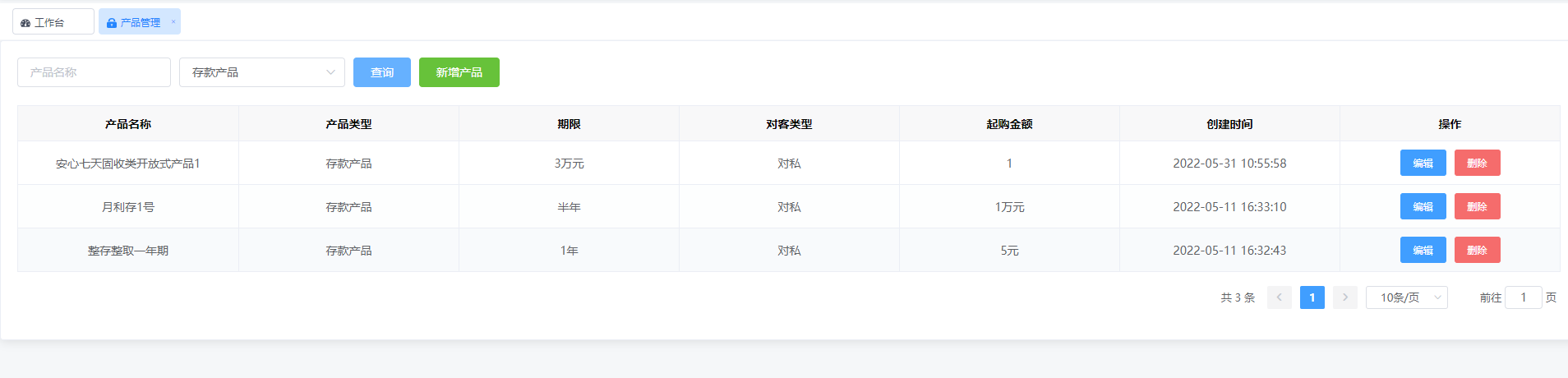1568x378 pixels.
Task: Edit the 安心七天固收类开放式产品1 row
Action: pos(1423,163)
